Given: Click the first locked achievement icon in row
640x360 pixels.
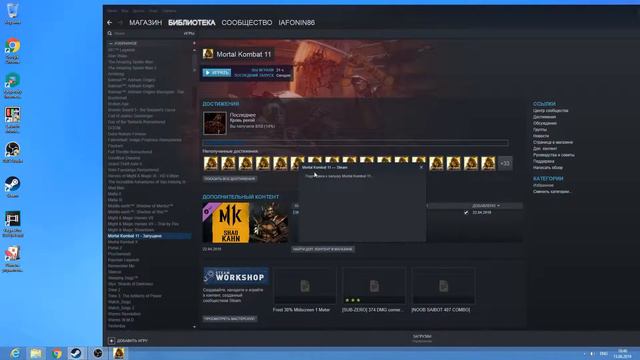Looking at the screenshot, I should point(211,163).
